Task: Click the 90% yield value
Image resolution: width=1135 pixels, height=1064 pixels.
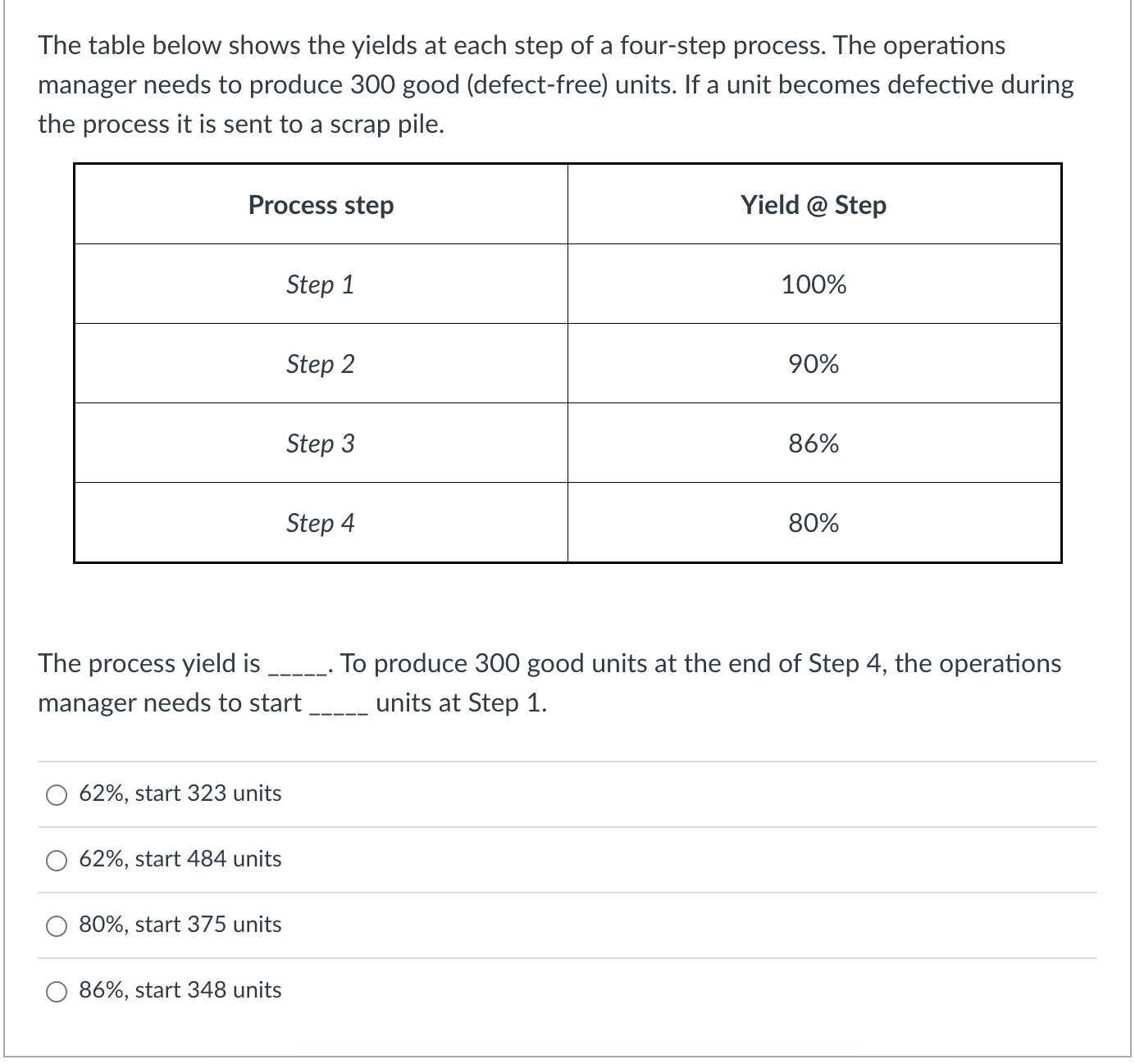Action: (814, 364)
